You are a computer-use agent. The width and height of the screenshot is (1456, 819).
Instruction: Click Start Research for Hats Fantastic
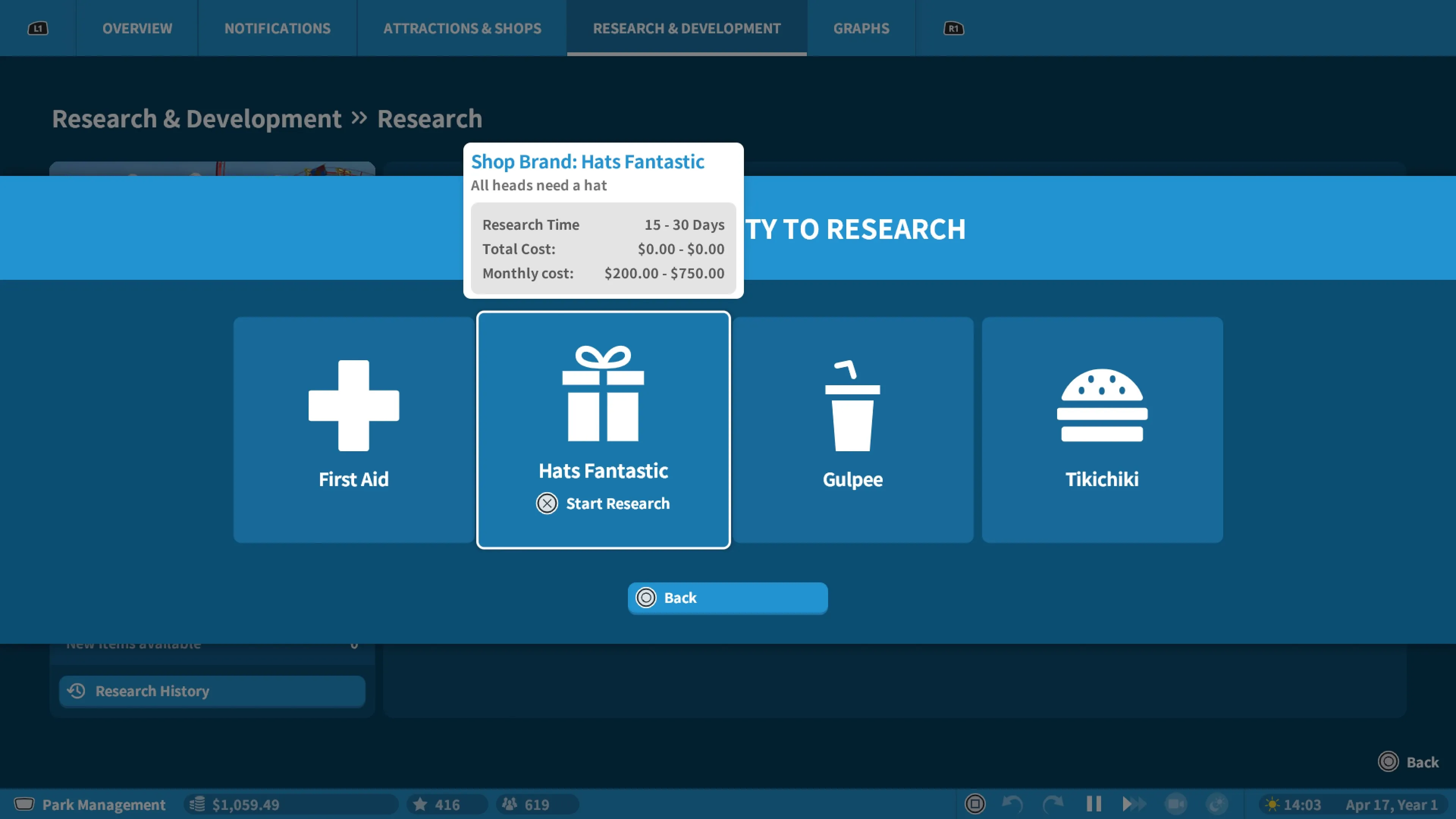click(x=604, y=503)
